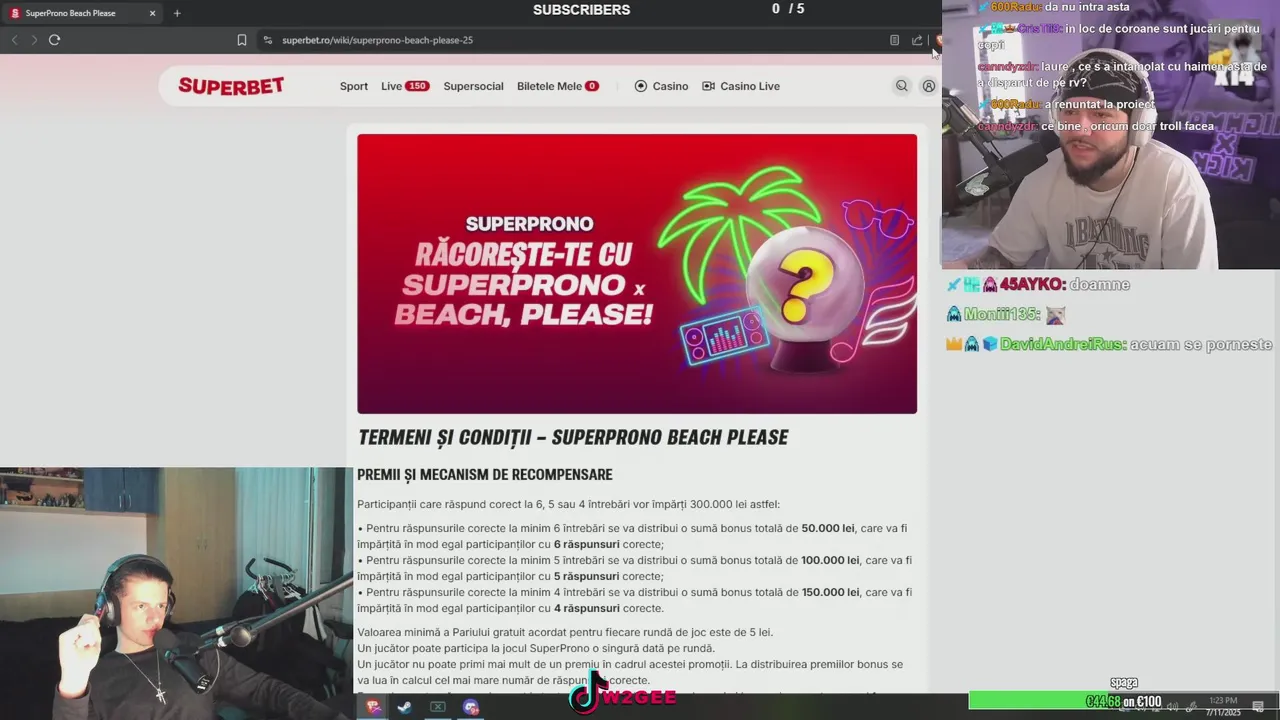
Task: Click the SUPERBET logo
Action: coord(231,86)
